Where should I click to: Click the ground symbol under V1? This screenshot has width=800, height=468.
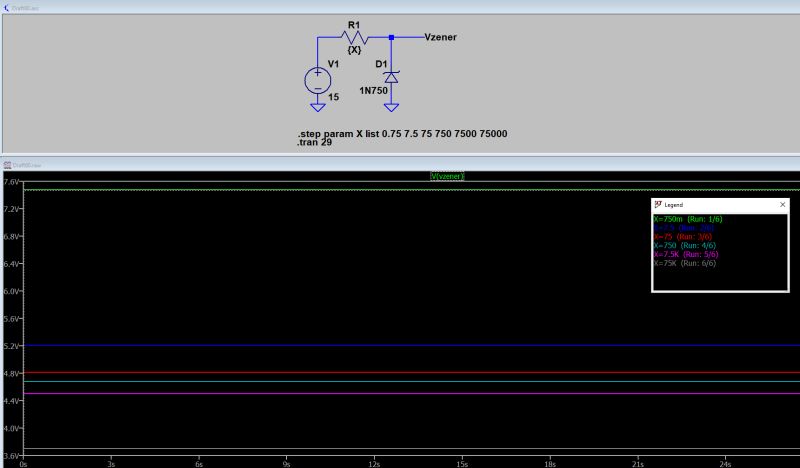tap(317, 107)
